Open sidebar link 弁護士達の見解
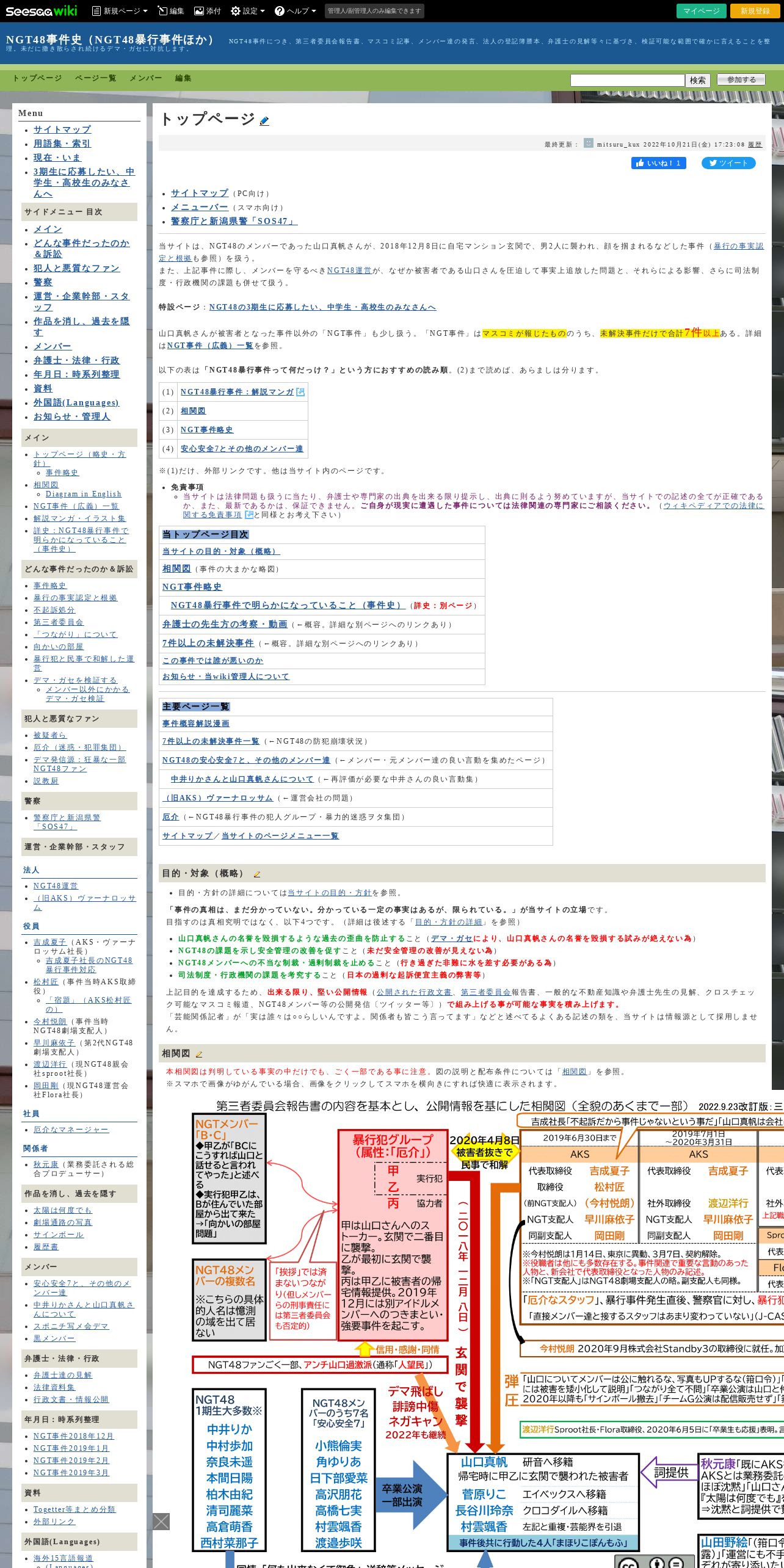784x1568 pixels. 63,1375
